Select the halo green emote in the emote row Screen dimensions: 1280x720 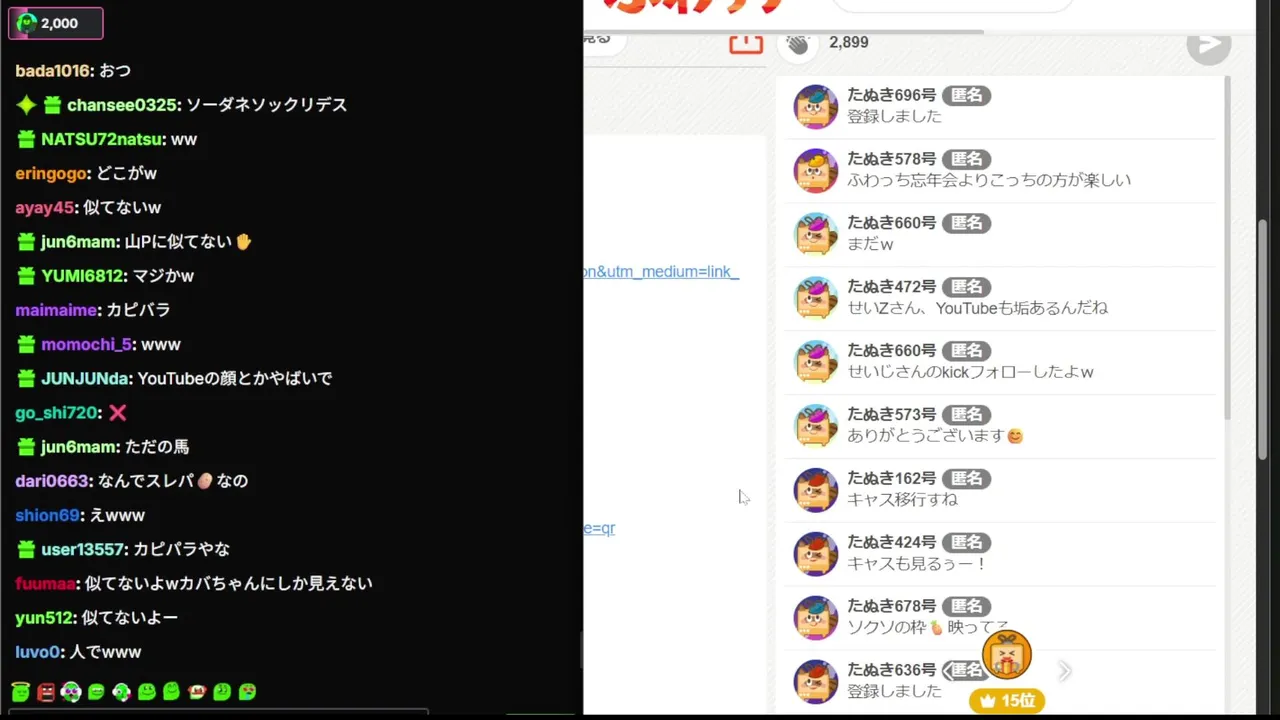20,691
